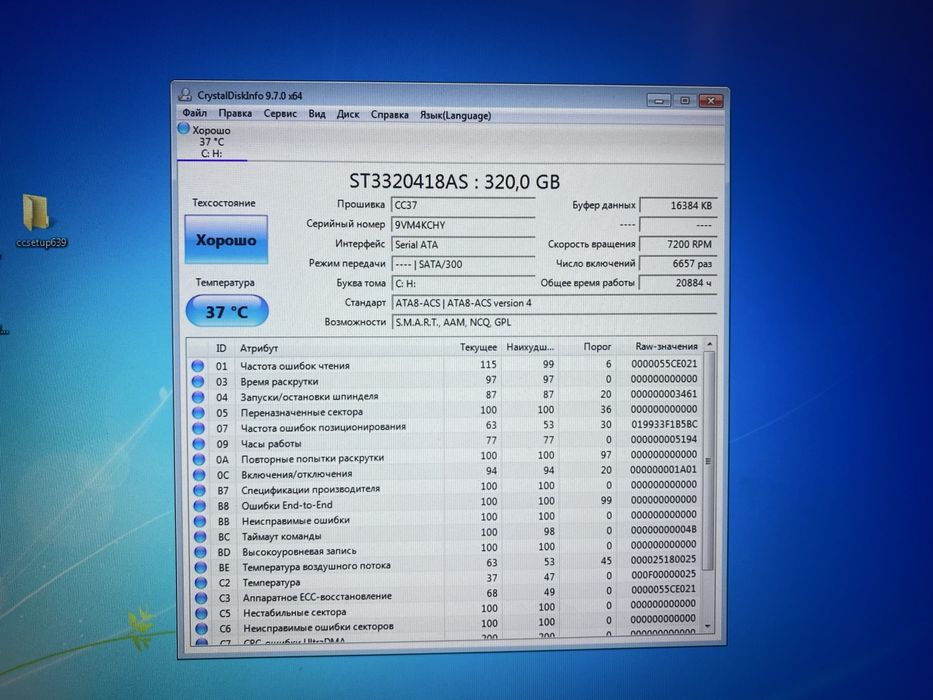Click status icon for Температура воздушного потока
Screen dimensions: 933x700
(x=201, y=568)
